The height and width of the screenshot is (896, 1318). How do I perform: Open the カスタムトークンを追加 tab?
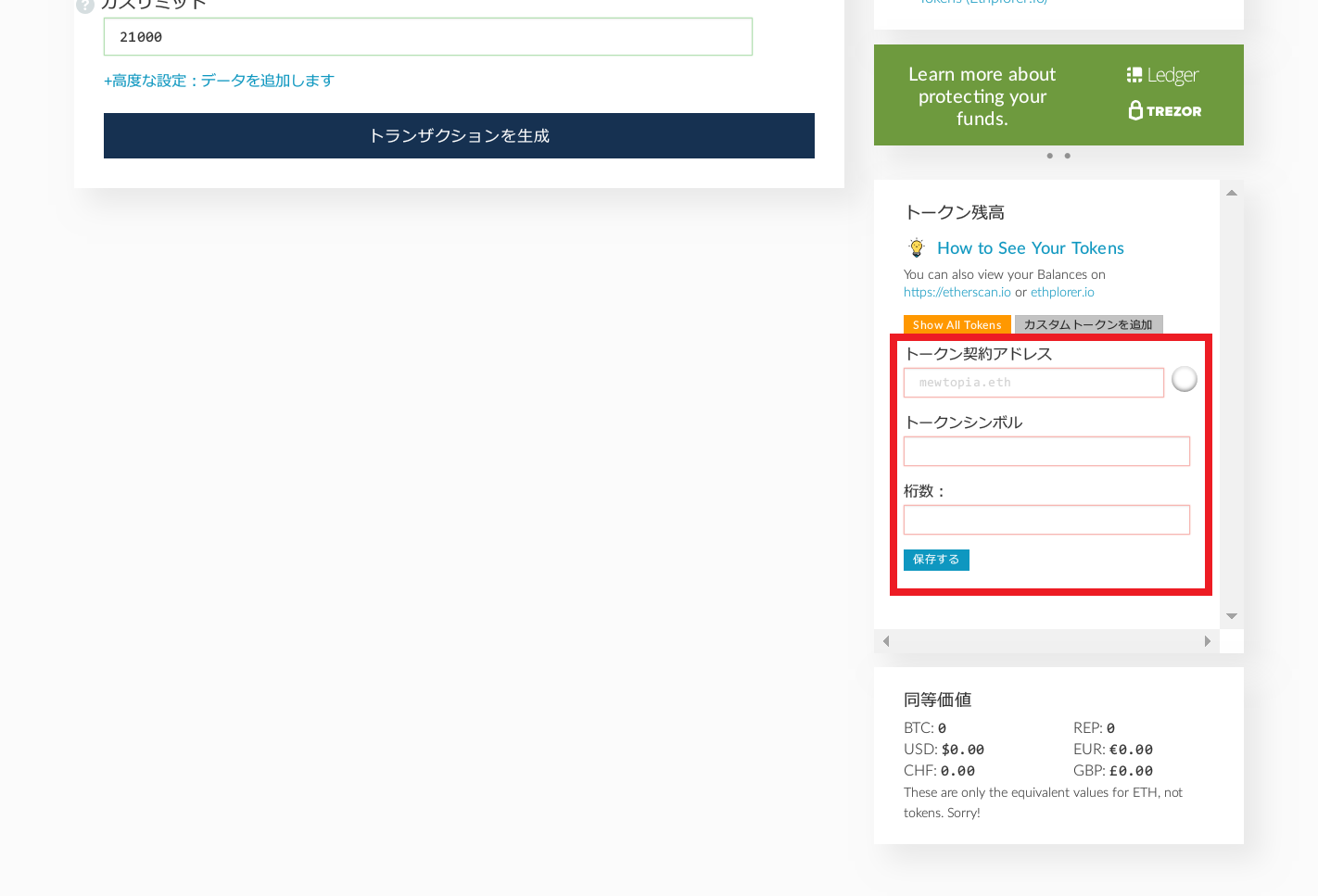pyautogui.click(x=1088, y=324)
